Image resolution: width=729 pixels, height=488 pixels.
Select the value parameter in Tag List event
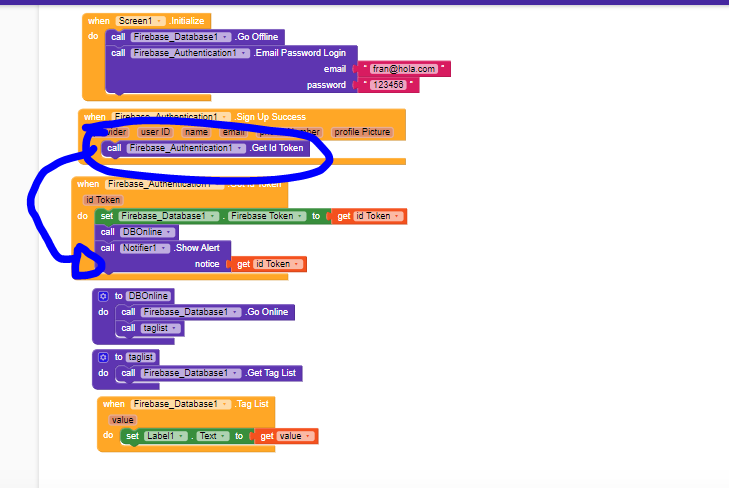(123, 420)
